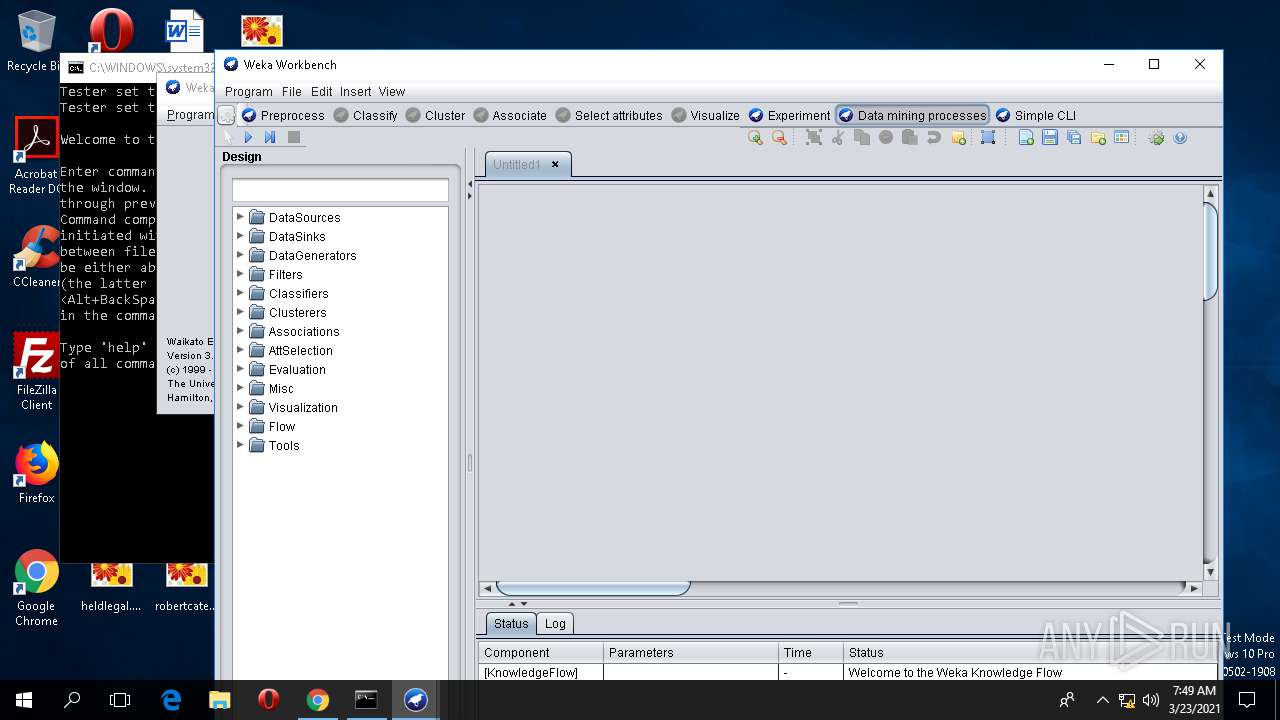Switch to Experiment perspective
Viewport: 1280px width, 720px height.
pyautogui.click(x=789, y=115)
